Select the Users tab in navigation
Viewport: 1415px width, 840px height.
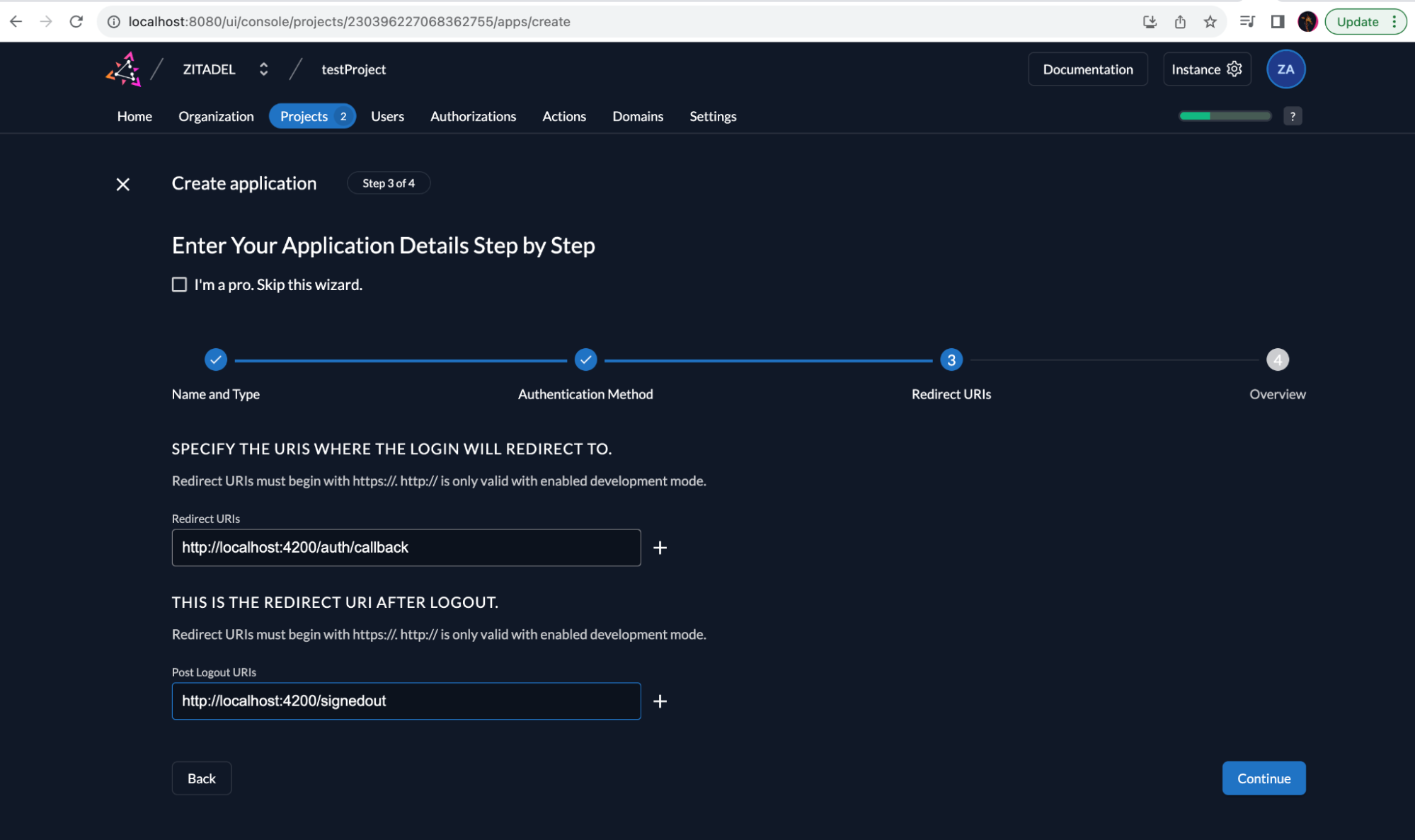[x=387, y=116]
